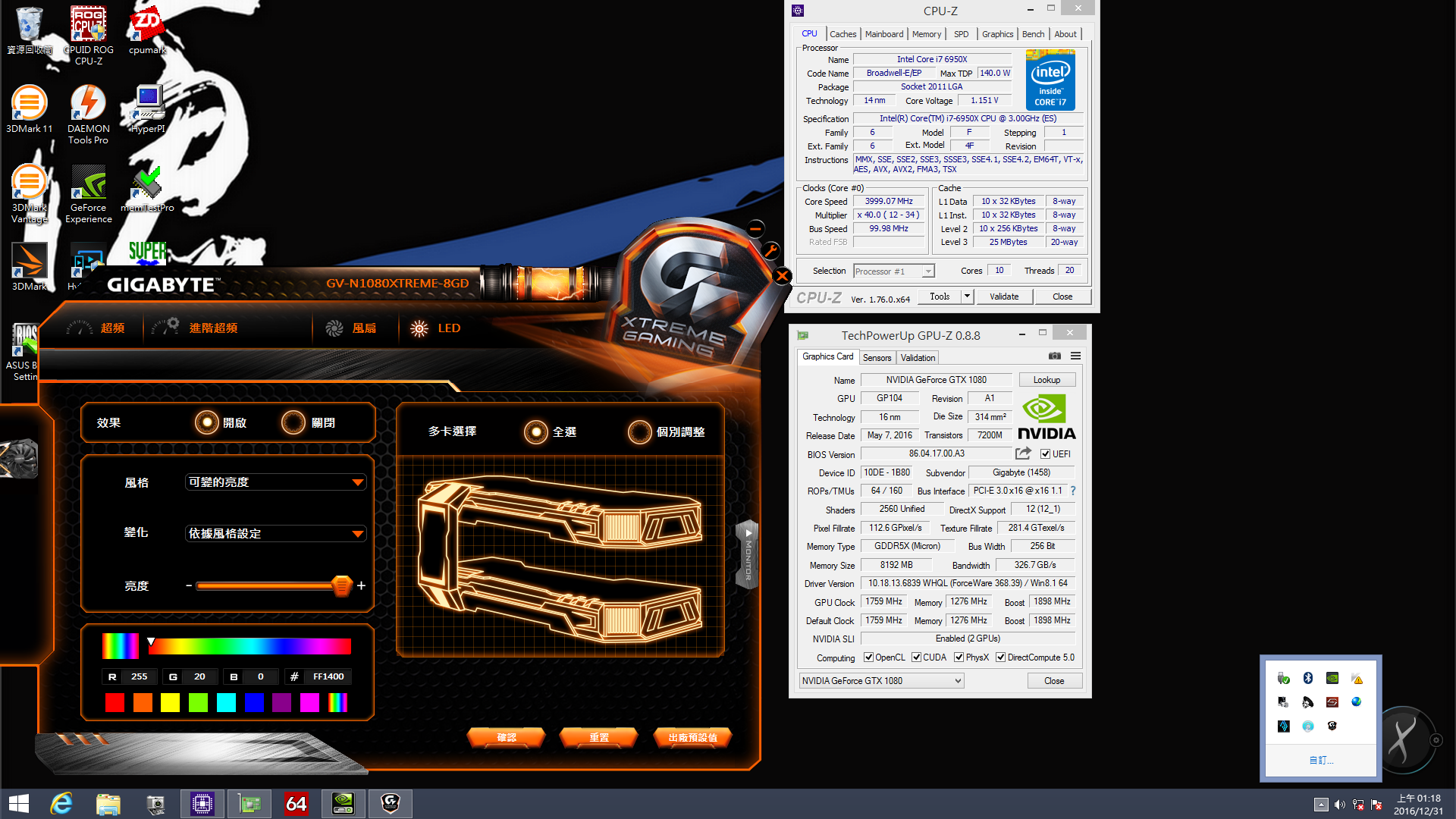Click the wrench settings icon on Xtreme Gaming

coord(770,251)
